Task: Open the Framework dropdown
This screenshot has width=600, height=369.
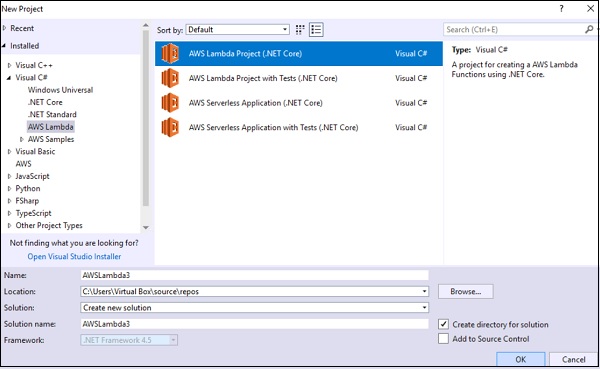Action: 129,340
